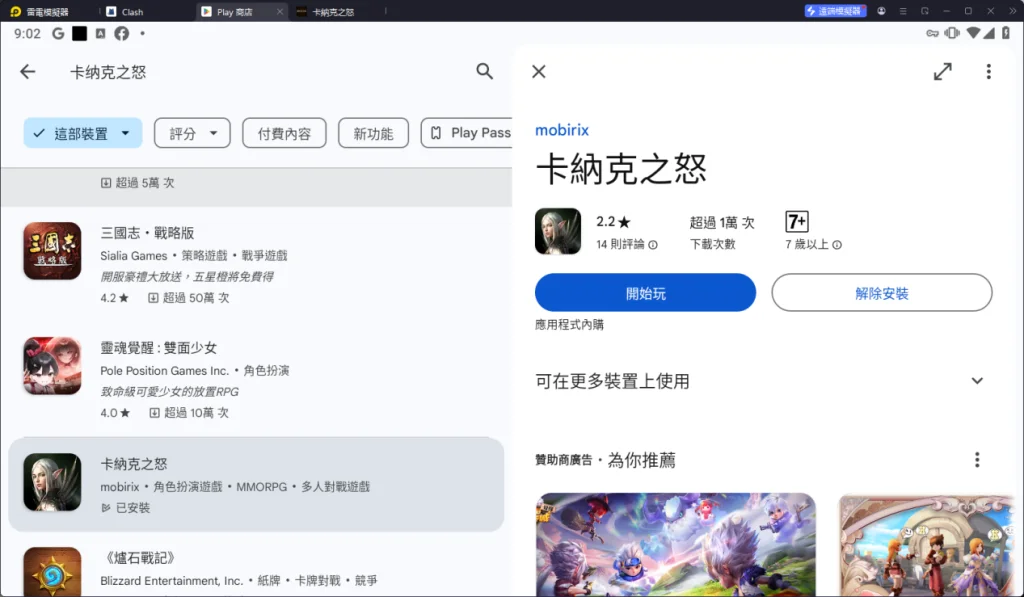The width and height of the screenshot is (1024, 597).
Task: Open the 靈魂覺醒:雙面少女 search result
Action: [x=256, y=379]
